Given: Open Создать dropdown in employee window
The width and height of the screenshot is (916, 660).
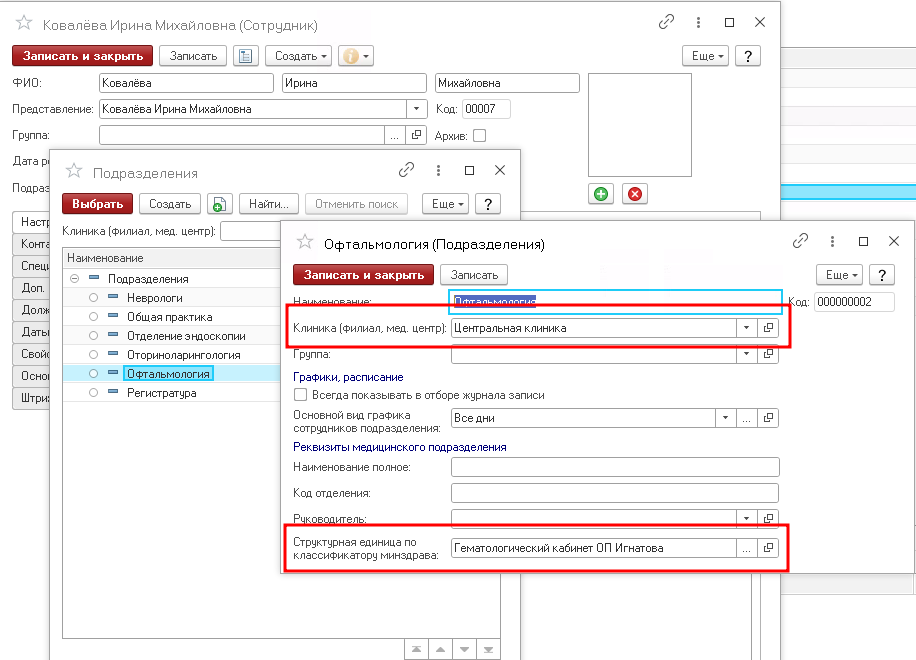Looking at the screenshot, I should [299, 56].
